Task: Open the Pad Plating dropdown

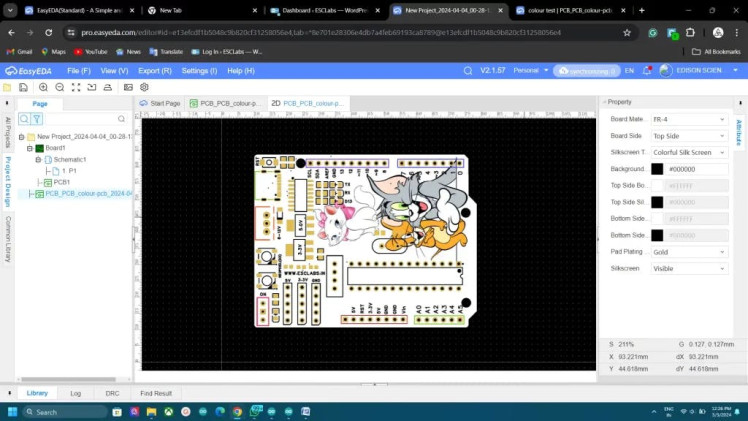Action: [689, 252]
